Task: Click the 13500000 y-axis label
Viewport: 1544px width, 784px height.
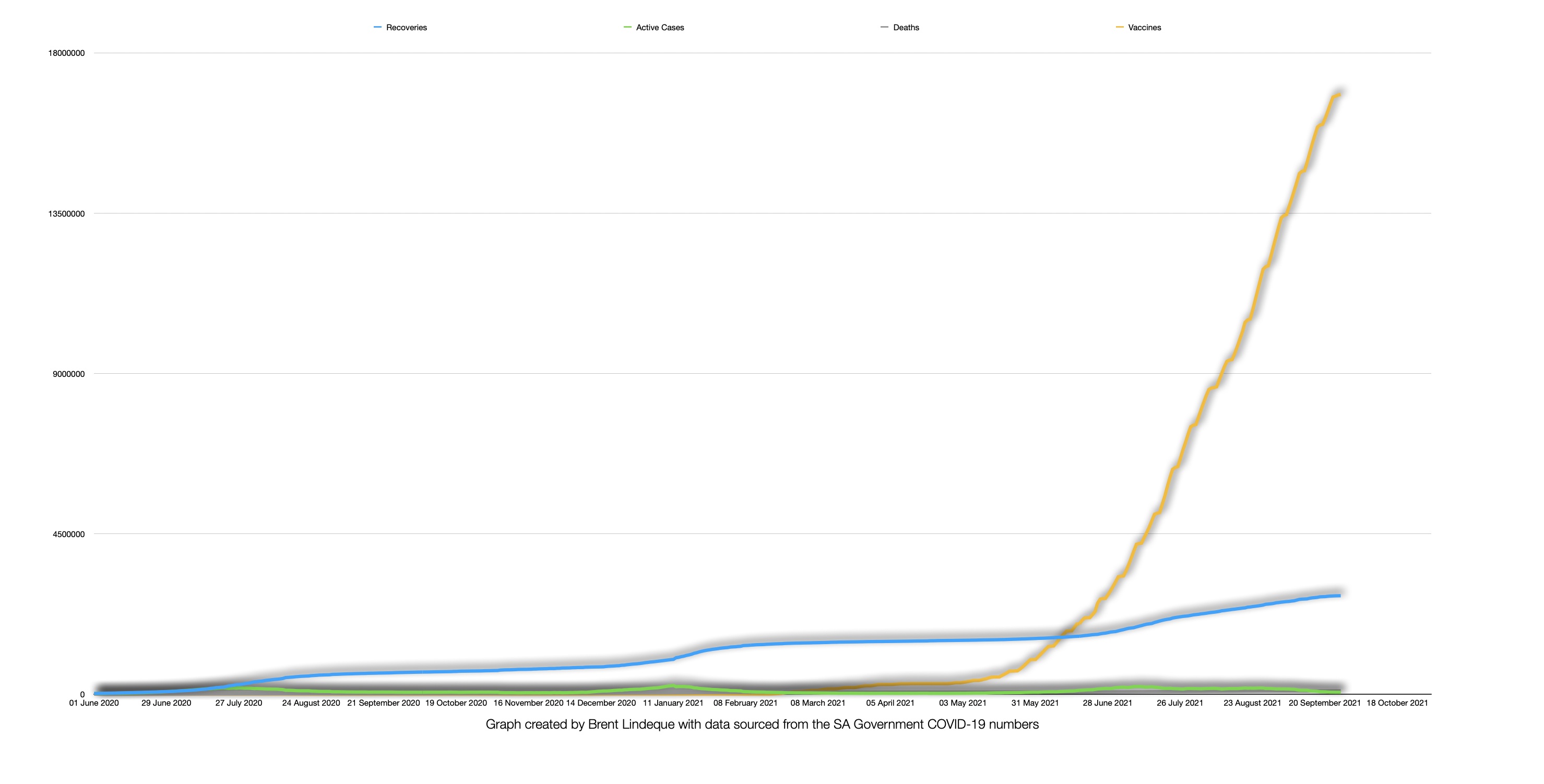Action: [66, 214]
